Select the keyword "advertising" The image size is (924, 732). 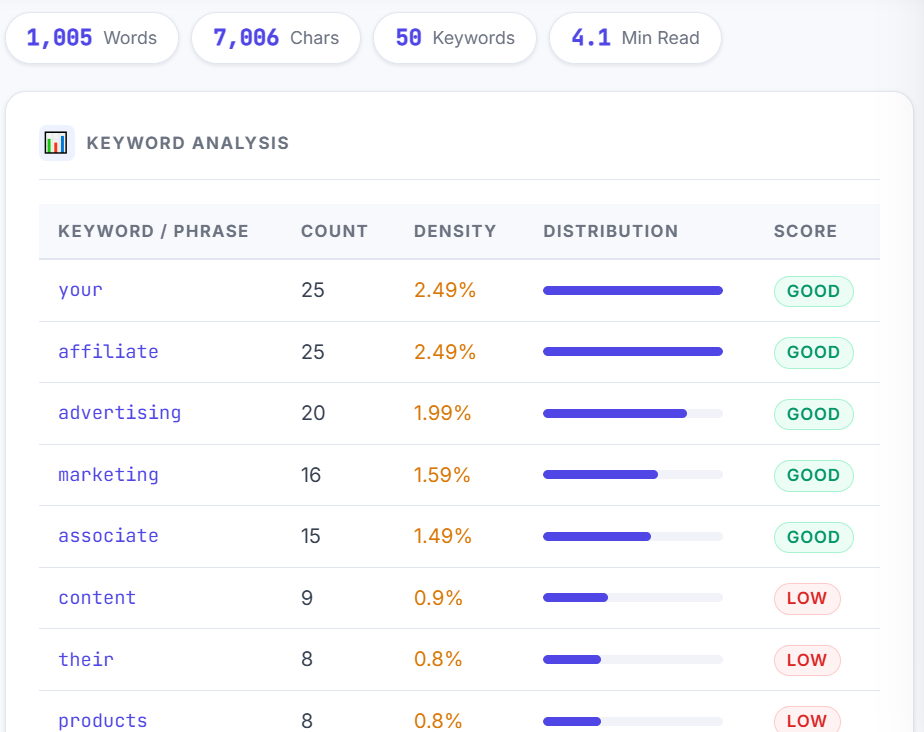pyautogui.click(x=120, y=413)
